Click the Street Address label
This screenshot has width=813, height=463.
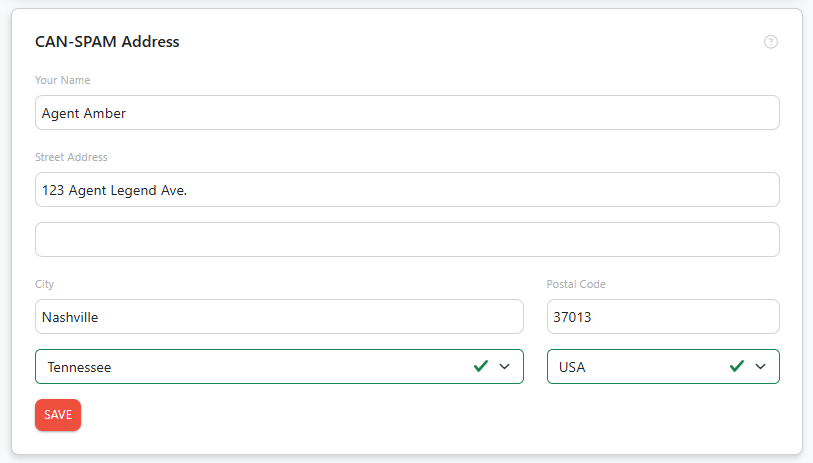[x=71, y=157]
